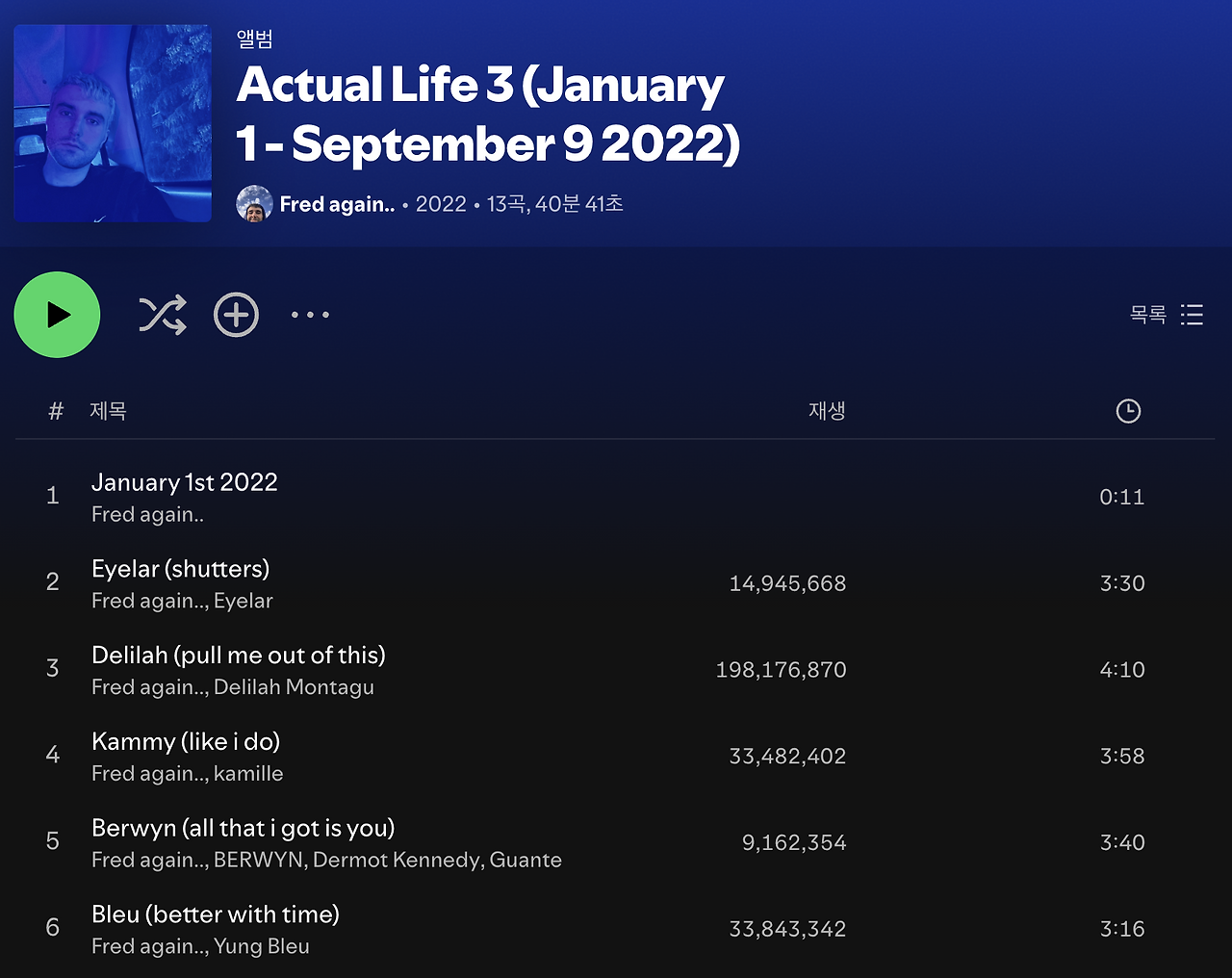Click the 앨범 label above the title
This screenshot has width=1232, height=978.
click(x=255, y=39)
